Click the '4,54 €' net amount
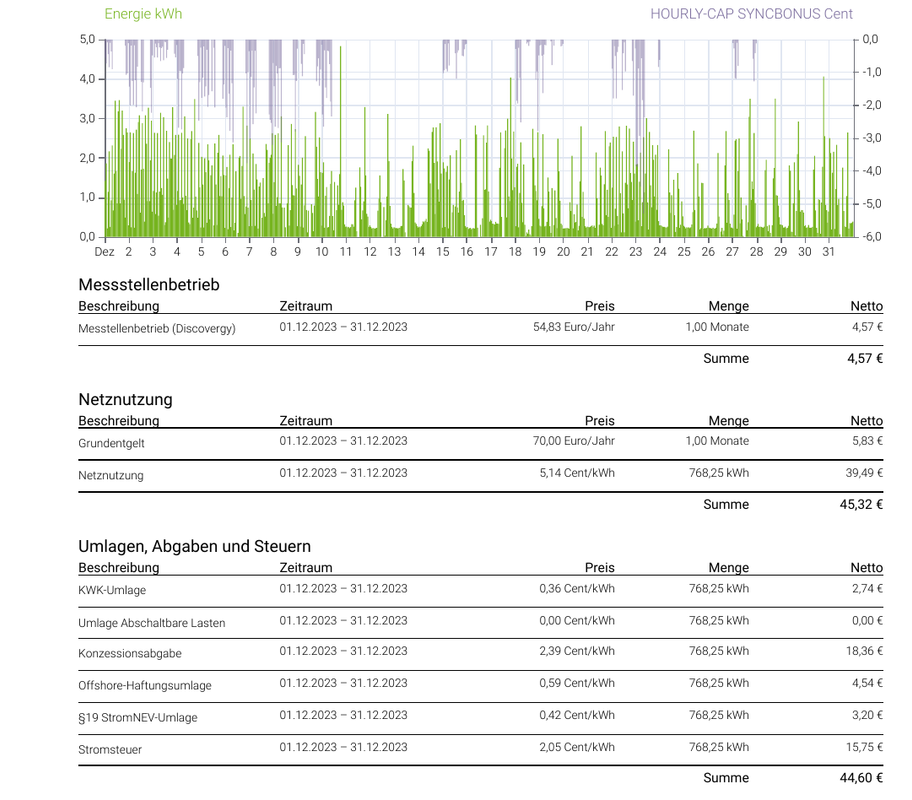Viewport: 912px width, 800px height. click(867, 683)
